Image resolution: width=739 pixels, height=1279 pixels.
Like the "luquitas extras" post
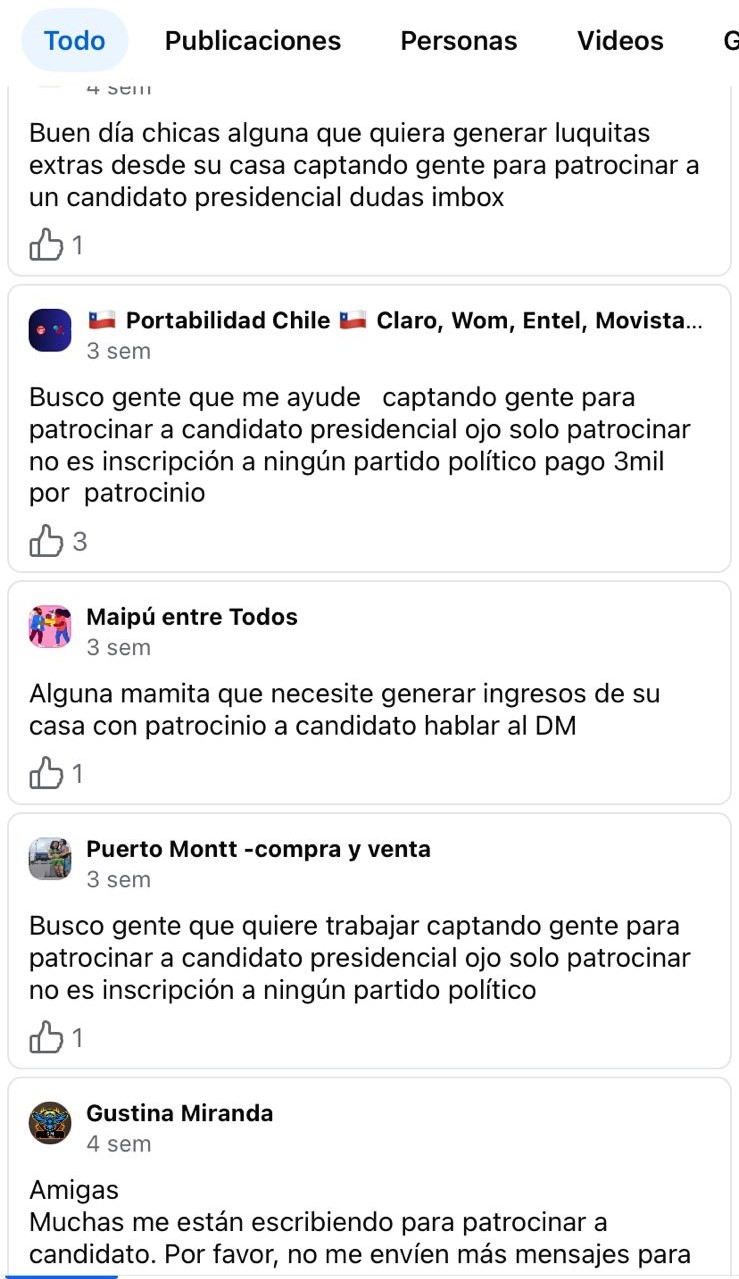(x=46, y=245)
